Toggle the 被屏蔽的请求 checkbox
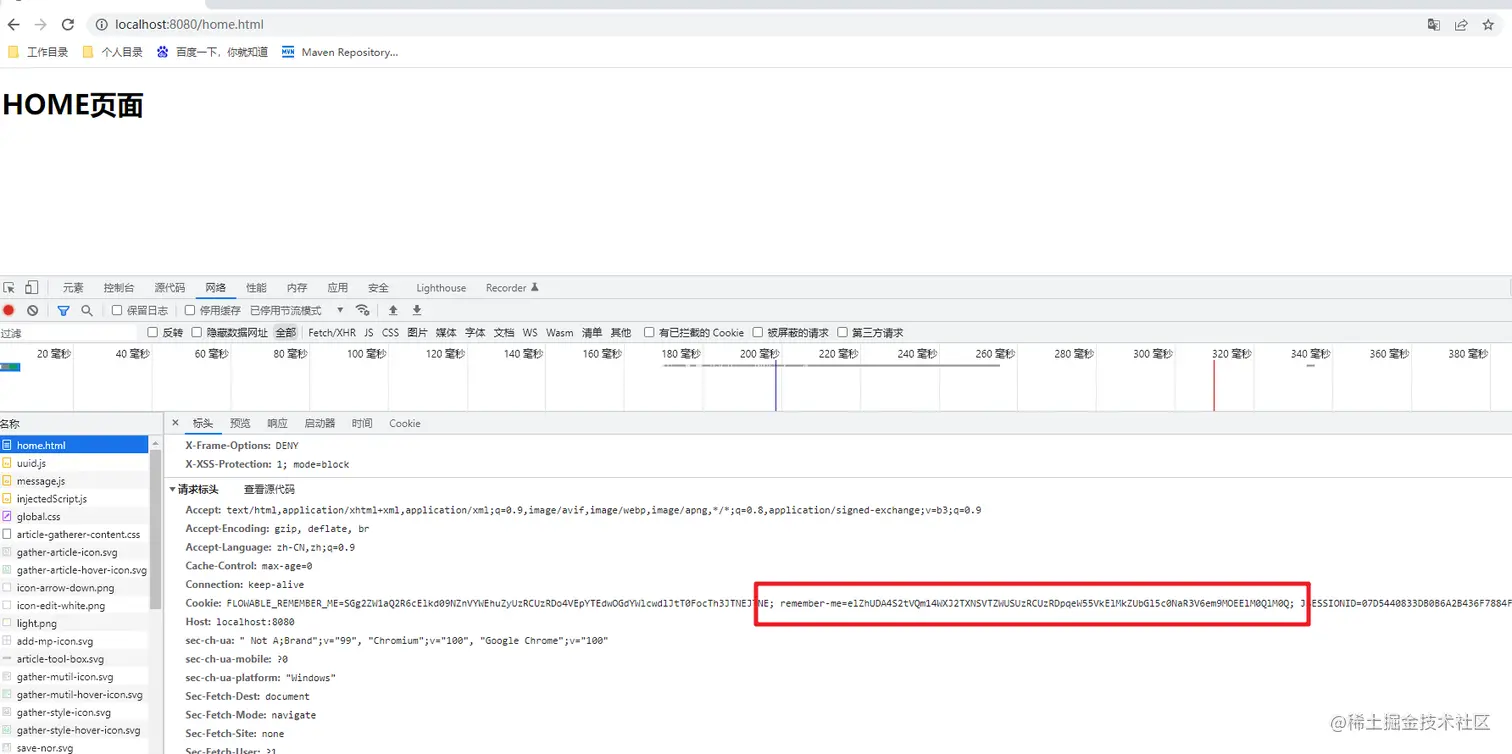Image resolution: width=1512 pixels, height=754 pixels. (x=758, y=333)
